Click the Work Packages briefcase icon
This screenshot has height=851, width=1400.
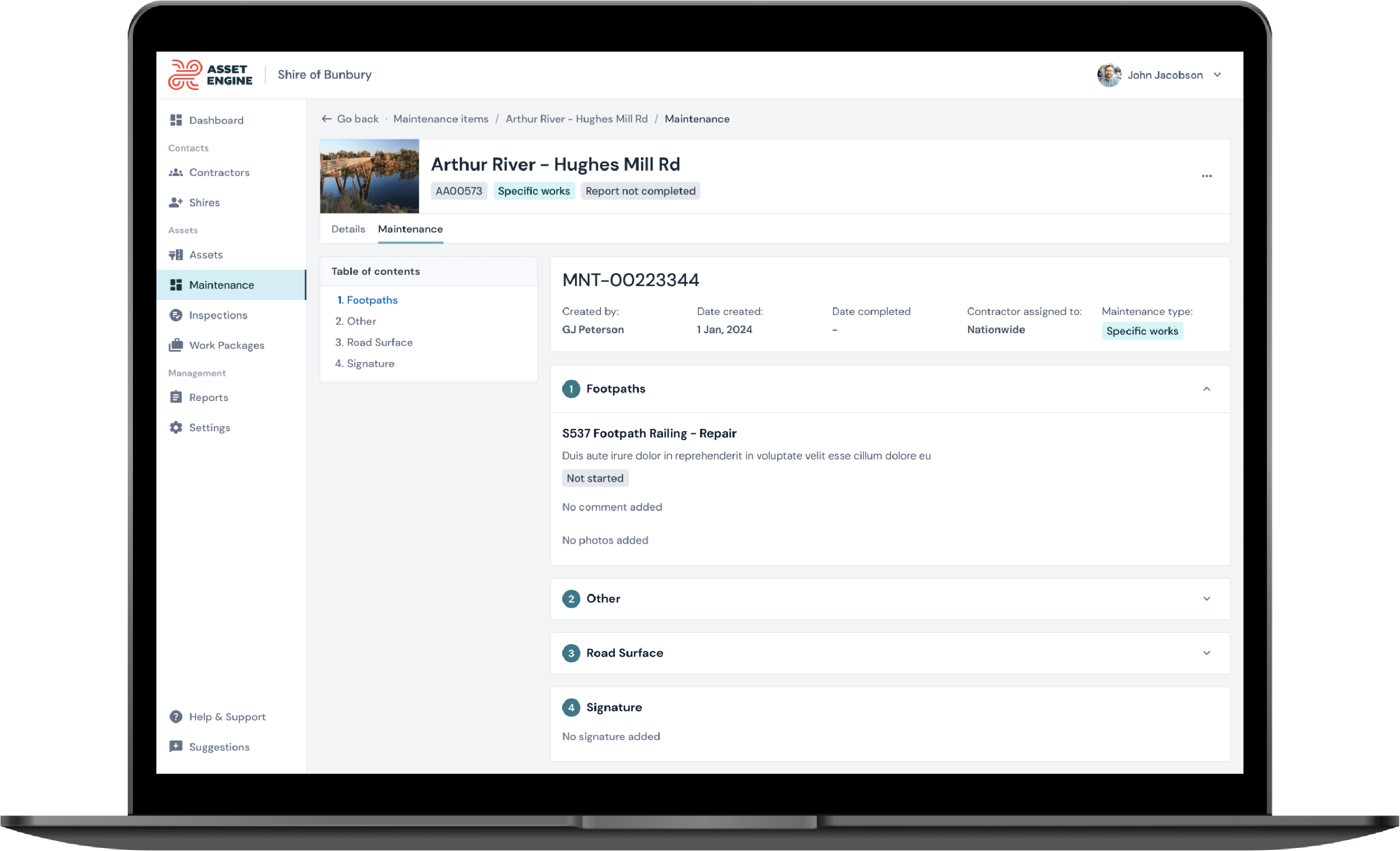[175, 345]
